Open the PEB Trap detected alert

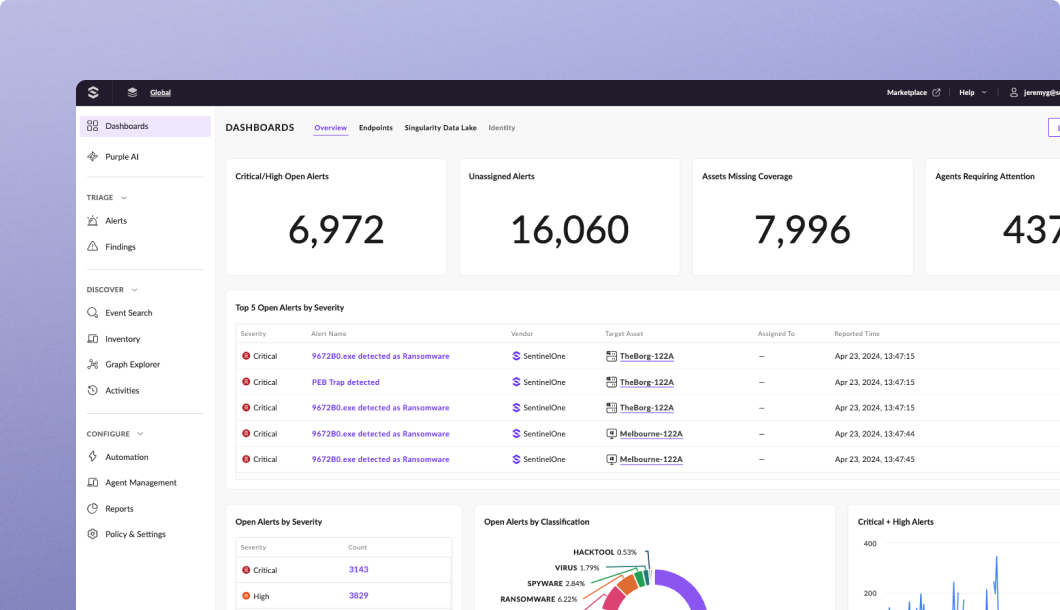(346, 382)
